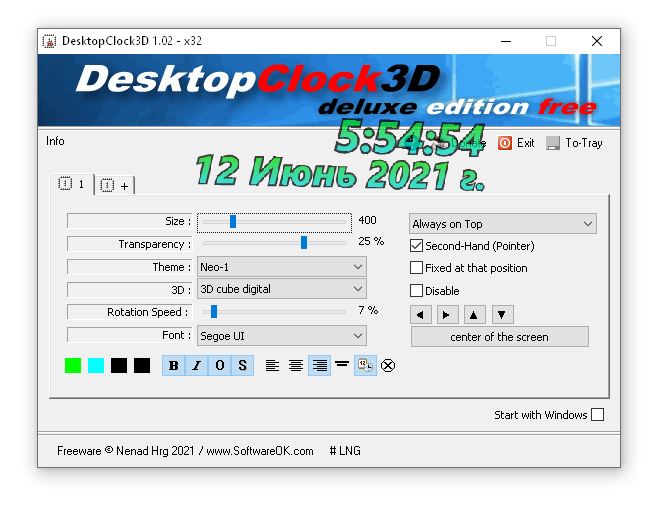The image size is (661, 506).
Task: Toggle Bold font style button
Action: pos(174,365)
